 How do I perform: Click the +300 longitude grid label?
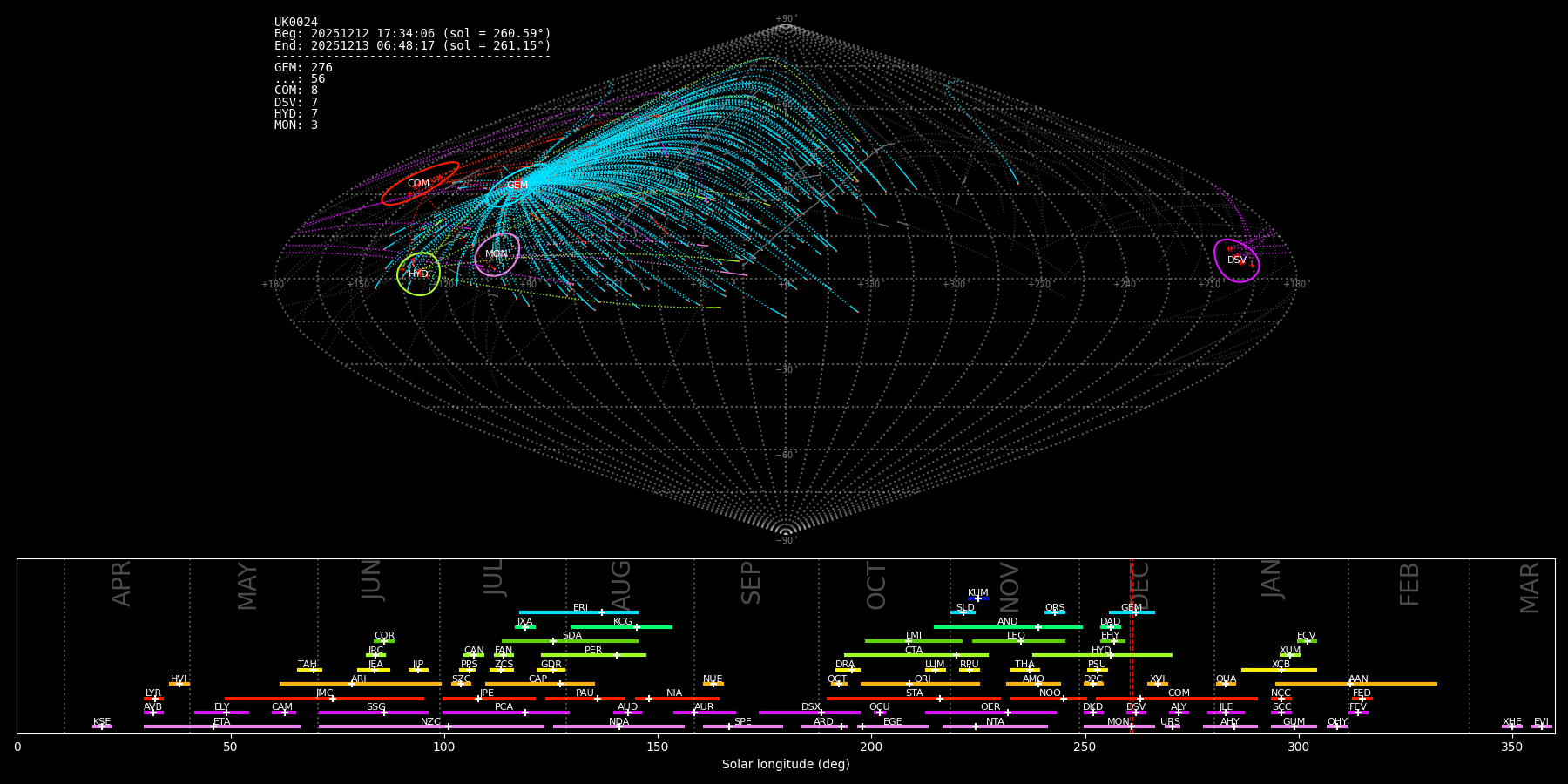[x=954, y=285]
